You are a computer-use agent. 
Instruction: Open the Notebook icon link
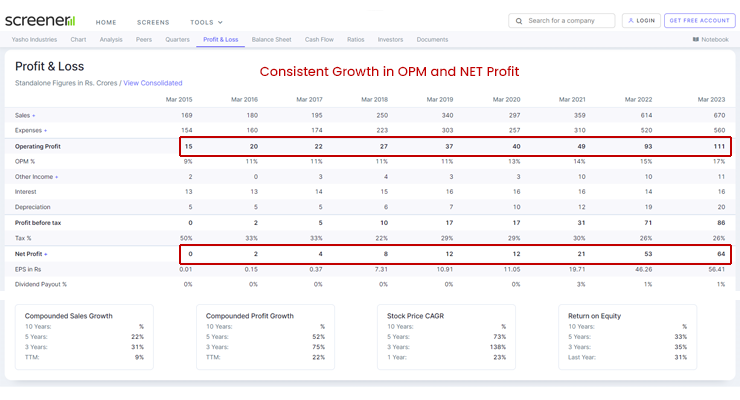[696, 39]
